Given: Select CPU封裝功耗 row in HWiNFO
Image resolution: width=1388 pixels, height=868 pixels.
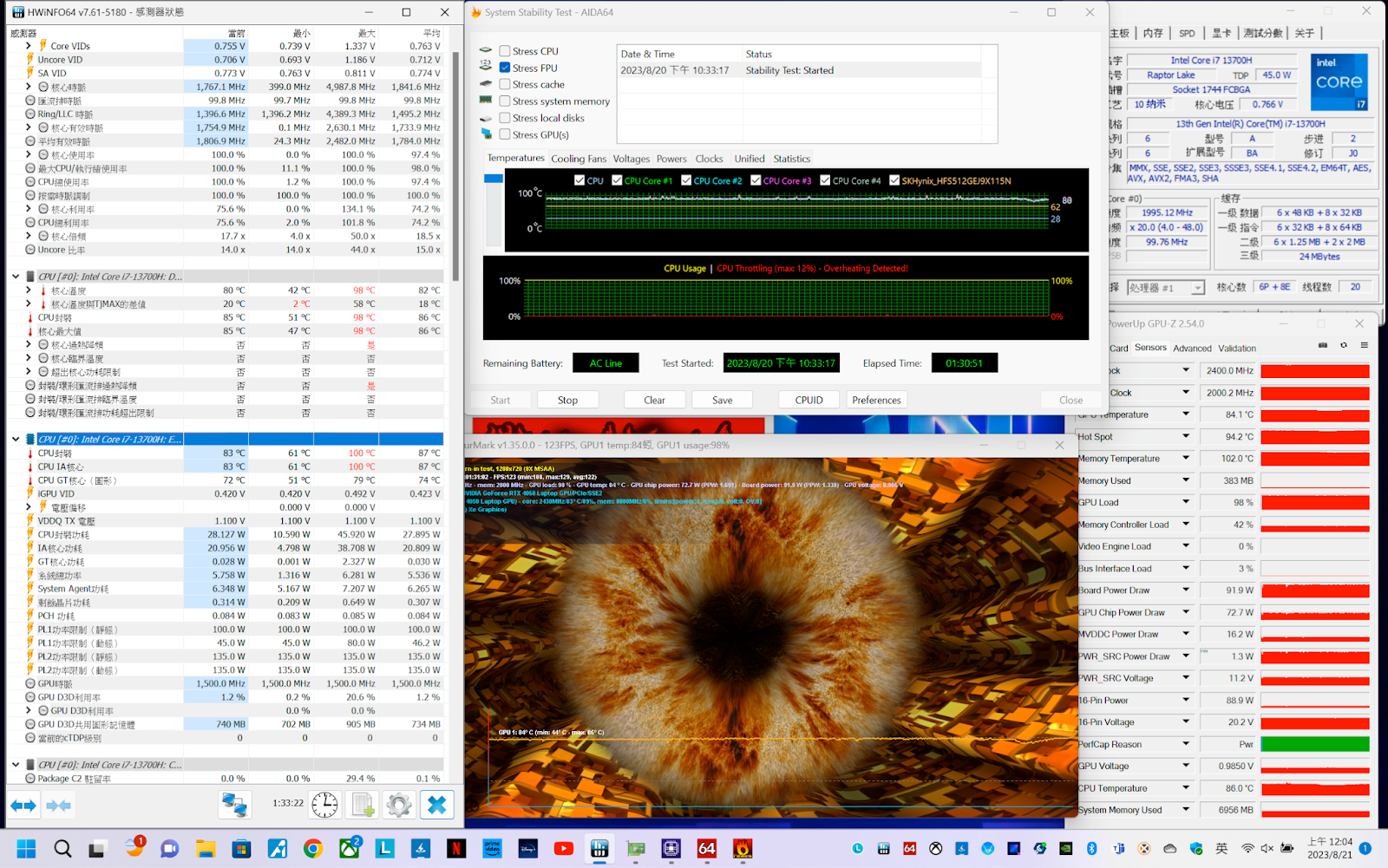Looking at the screenshot, I should pyautogui.click(x=226, y=535).
